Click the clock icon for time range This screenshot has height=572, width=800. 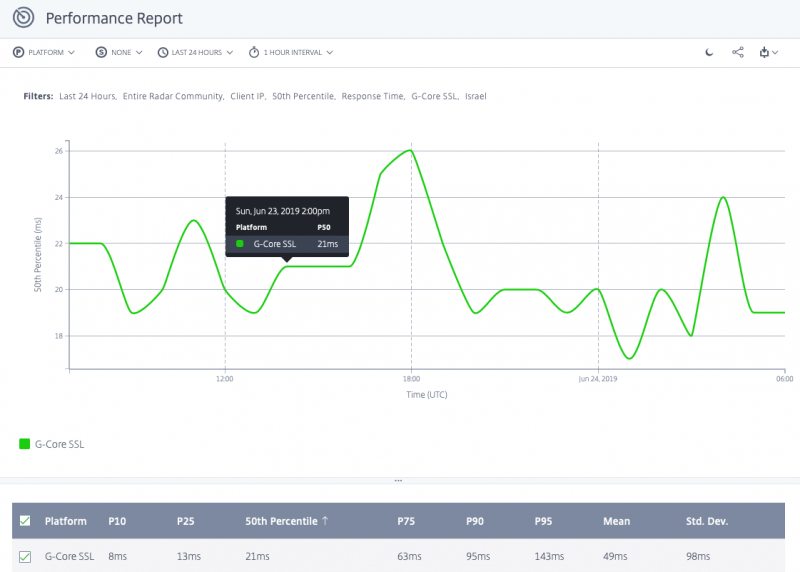162,52
